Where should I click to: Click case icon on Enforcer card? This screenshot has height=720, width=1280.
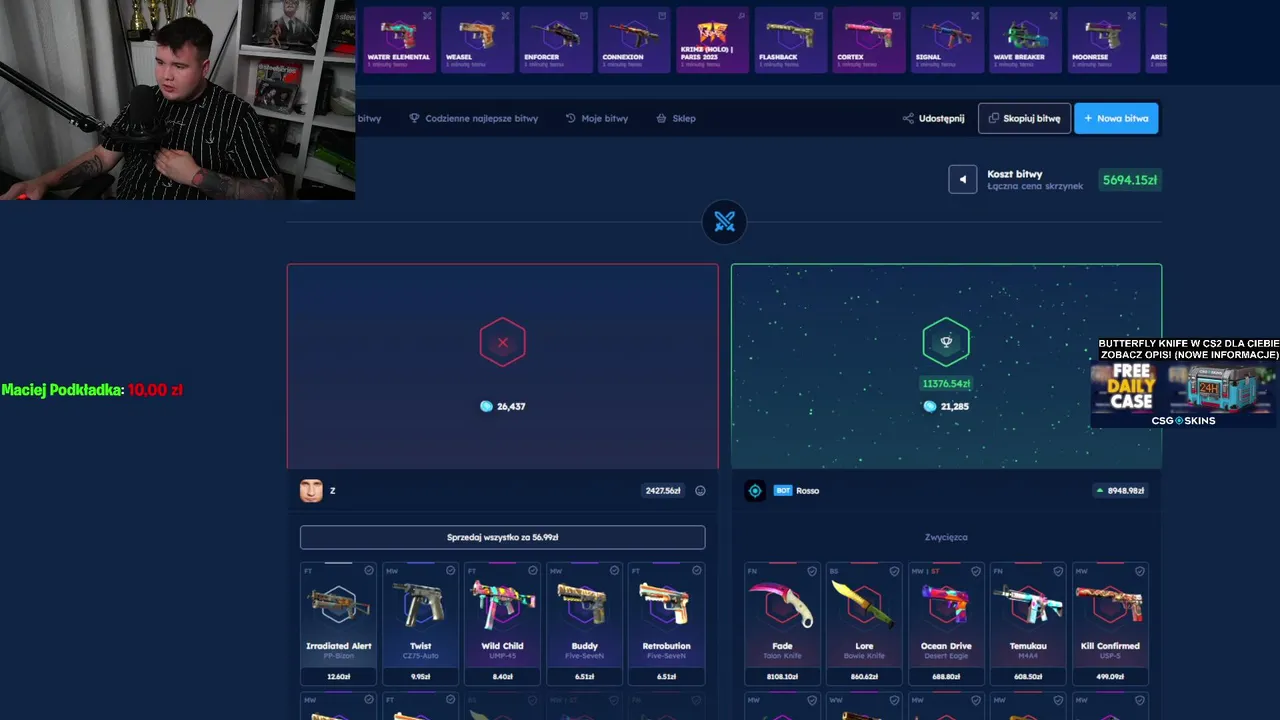tap(583, 16)
